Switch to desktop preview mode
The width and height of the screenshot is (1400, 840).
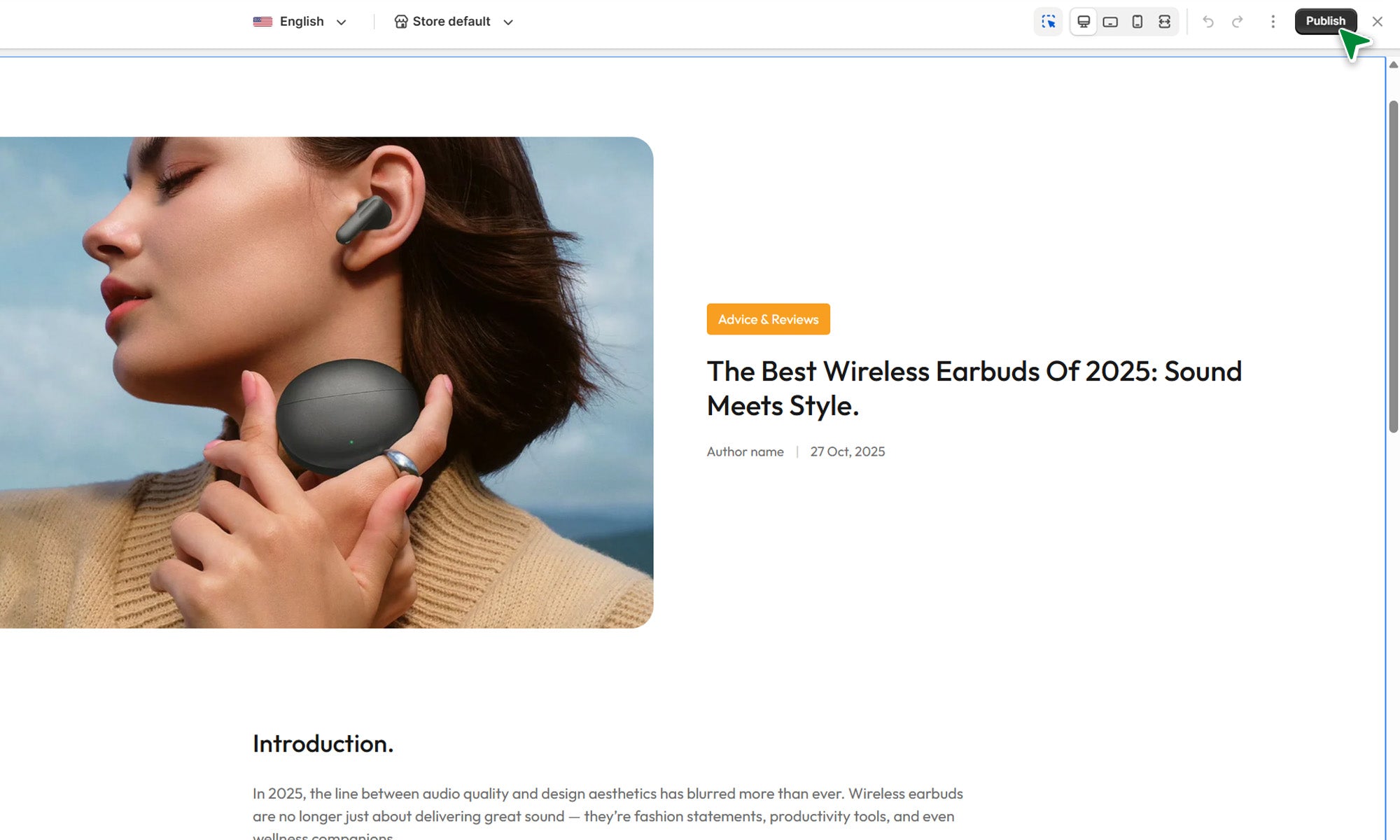[x=1083, y=22]
